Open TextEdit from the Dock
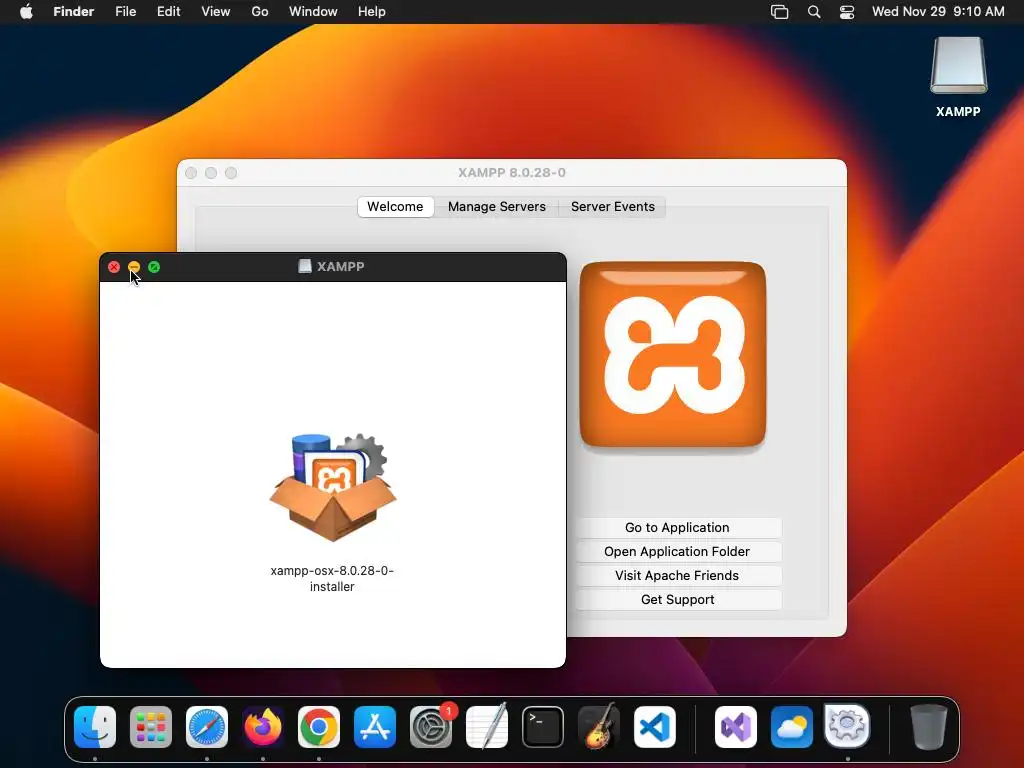1024x768 pixels. (487, 727)
